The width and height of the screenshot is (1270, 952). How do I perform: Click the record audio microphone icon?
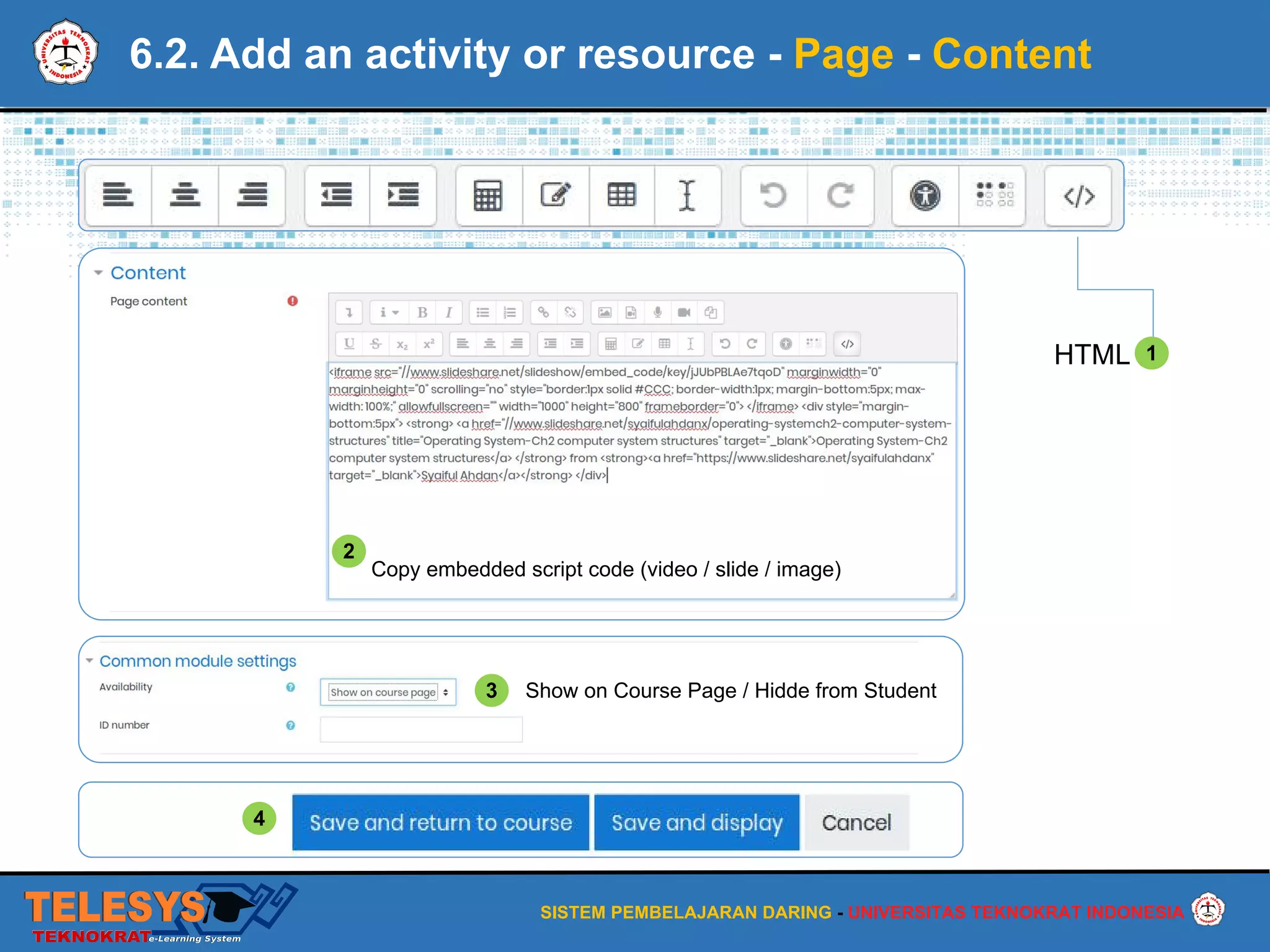coord(657,312)
